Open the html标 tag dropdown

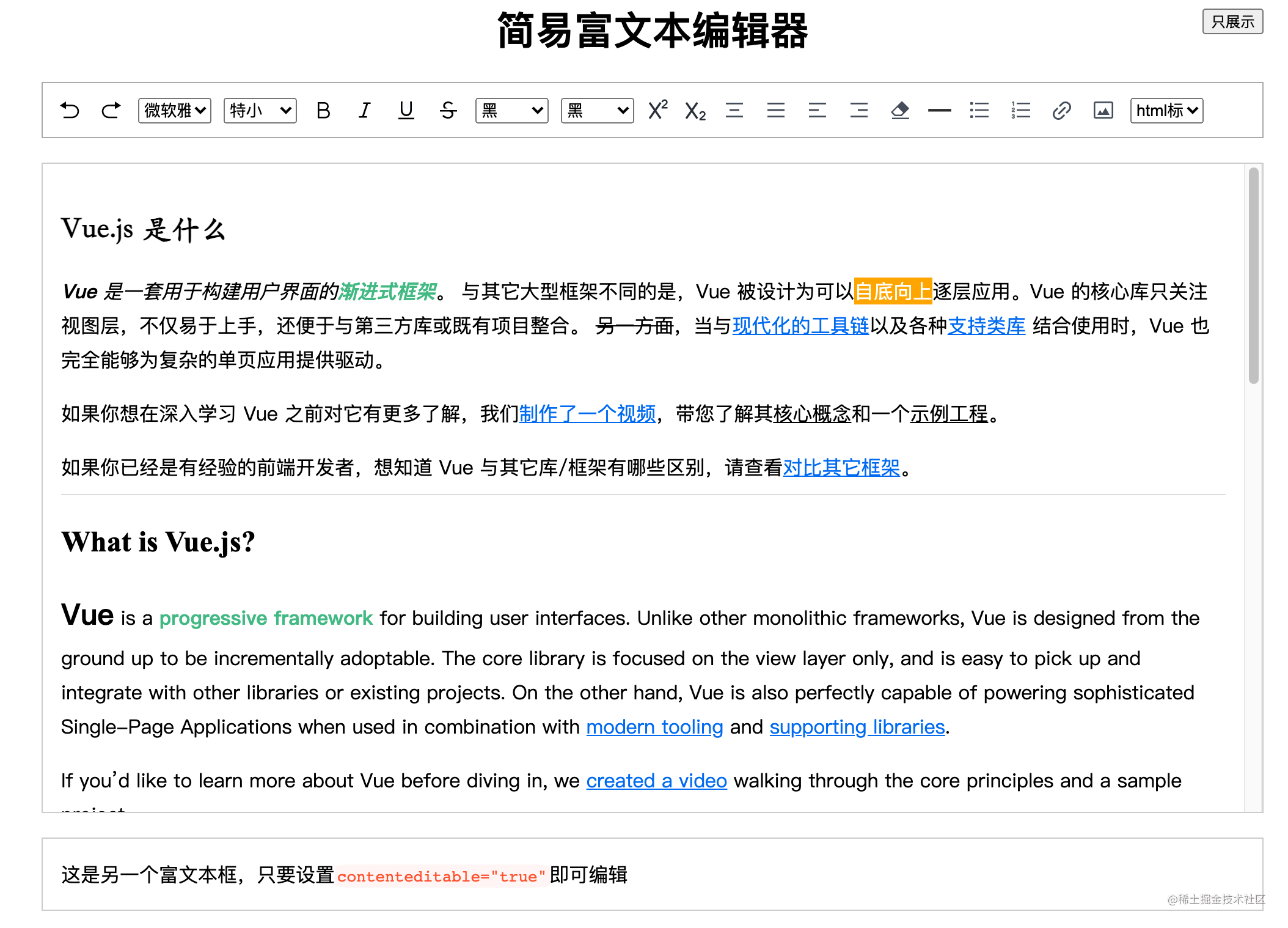1167,111
